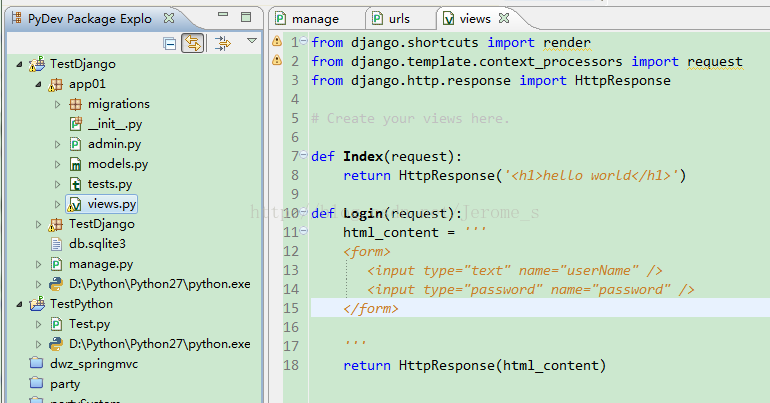Switch to the manage editor tab
The image size is (770, 403).
315,19
